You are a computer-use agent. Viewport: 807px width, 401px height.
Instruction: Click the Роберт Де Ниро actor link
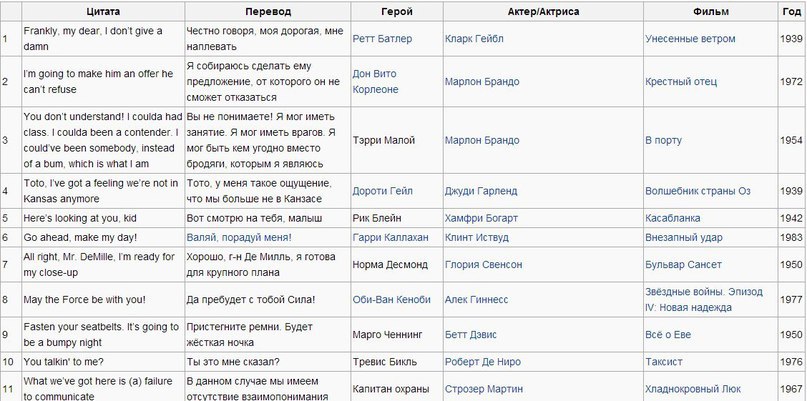click(483, 361)
